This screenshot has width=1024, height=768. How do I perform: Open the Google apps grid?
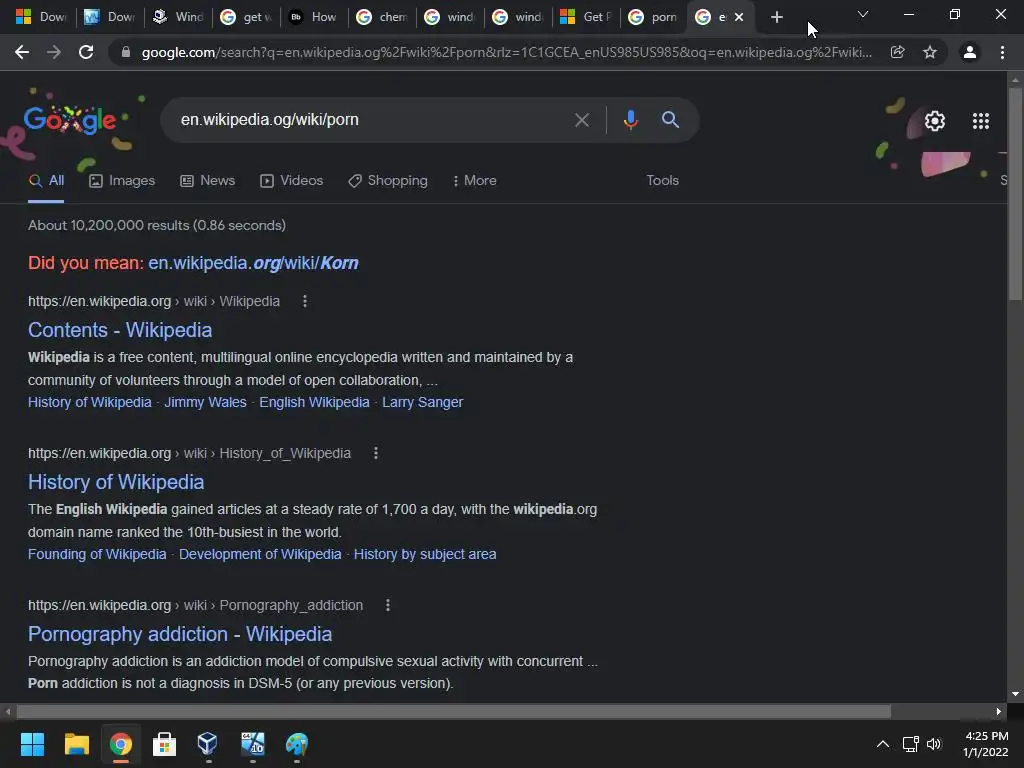pyautogui.click(x=980, y=121)
